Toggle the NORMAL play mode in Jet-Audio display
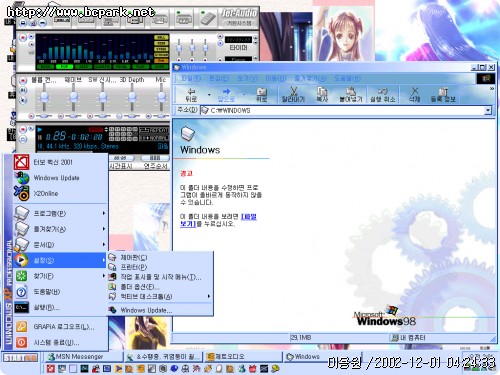This screenshot has width=500, height=375. point(154,138)
